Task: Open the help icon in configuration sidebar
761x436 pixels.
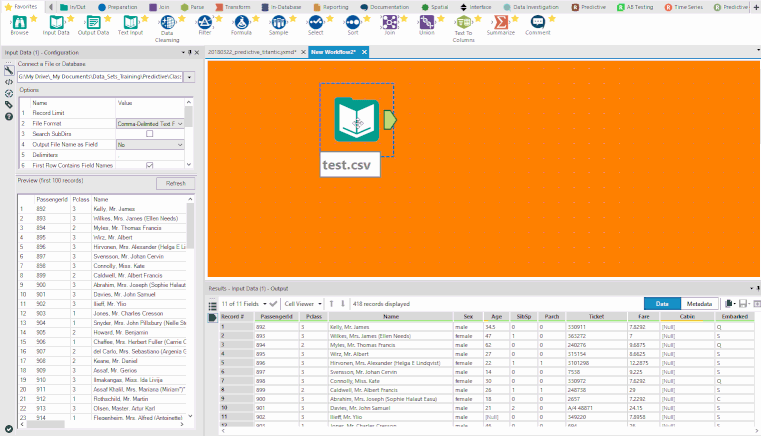Action: click(x=8, y=116)
